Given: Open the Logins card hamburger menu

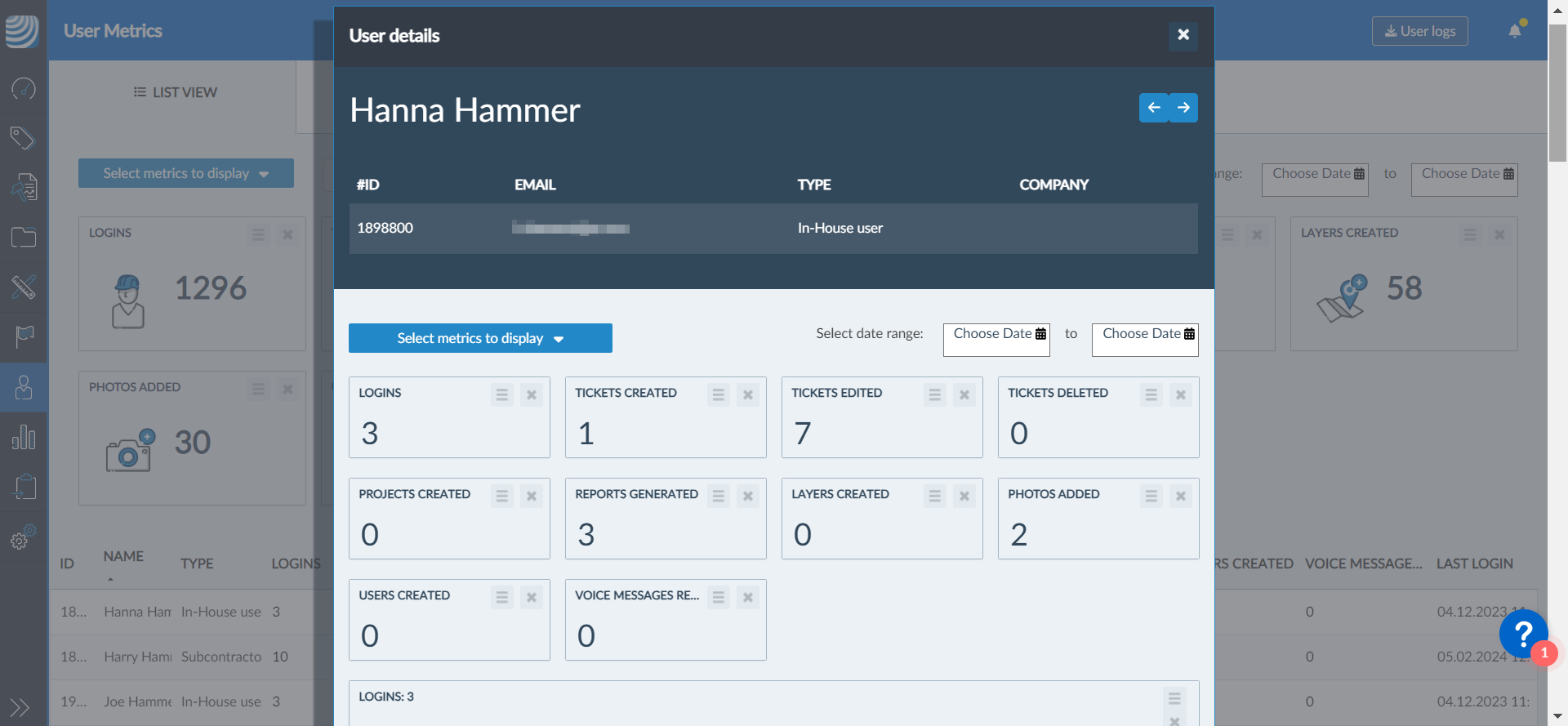Looking at the screenshot, I should click(x=501, y=395).
